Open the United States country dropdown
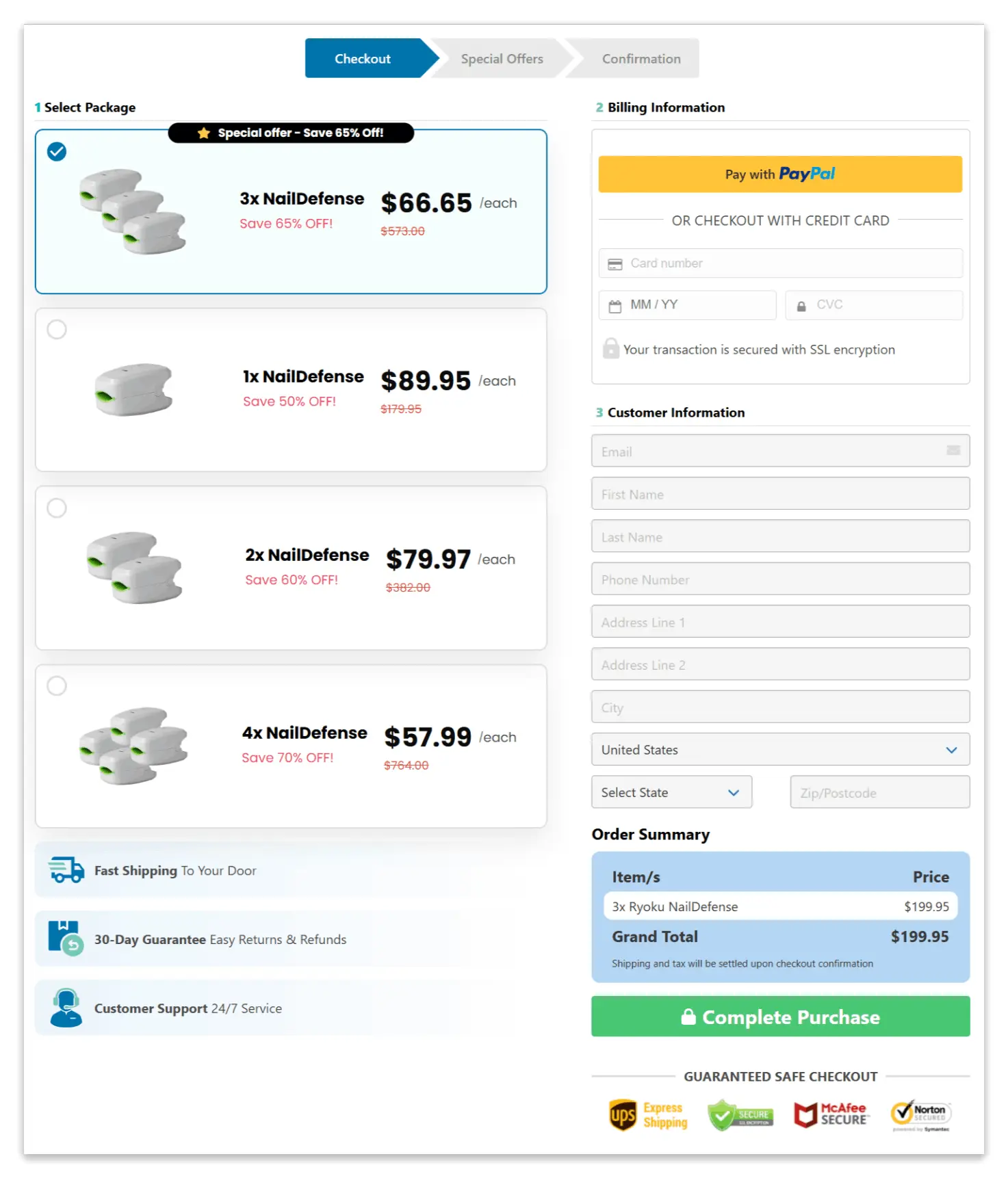Screen dimensions: 1008x1178 click(780, 750)
